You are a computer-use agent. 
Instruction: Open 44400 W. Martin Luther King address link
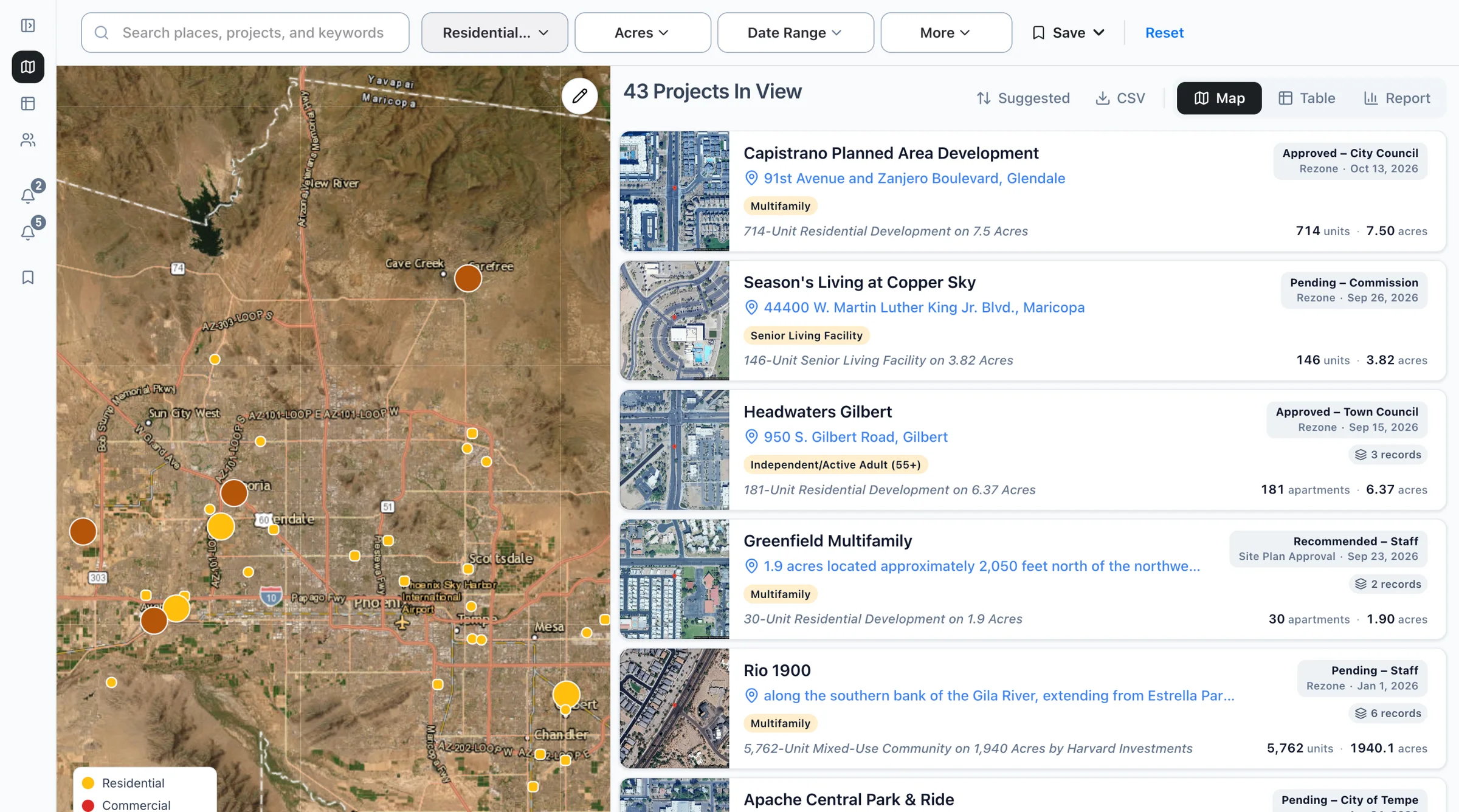pos(924,308)
